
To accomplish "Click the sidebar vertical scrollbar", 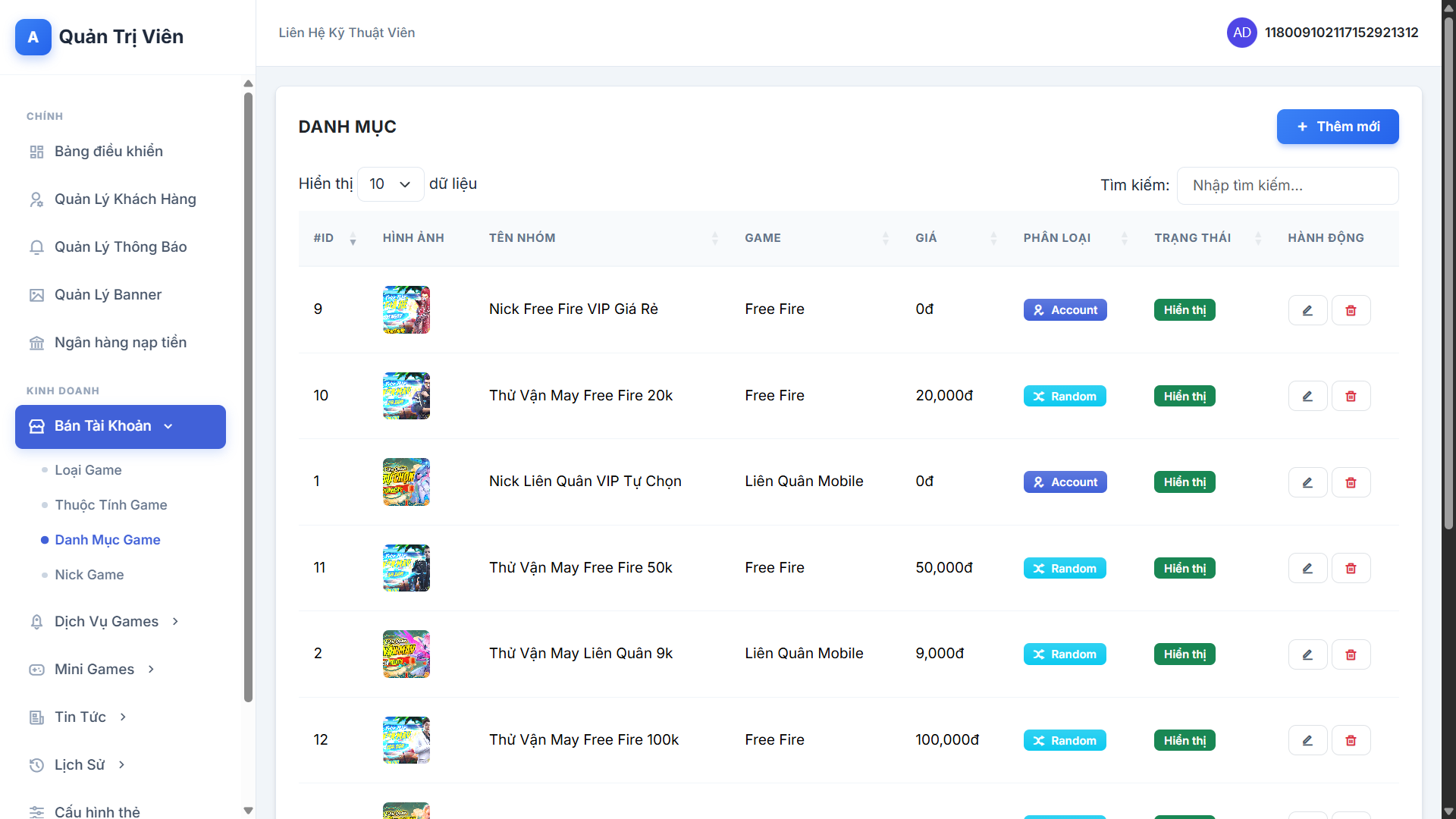I will tap(248, 394).
